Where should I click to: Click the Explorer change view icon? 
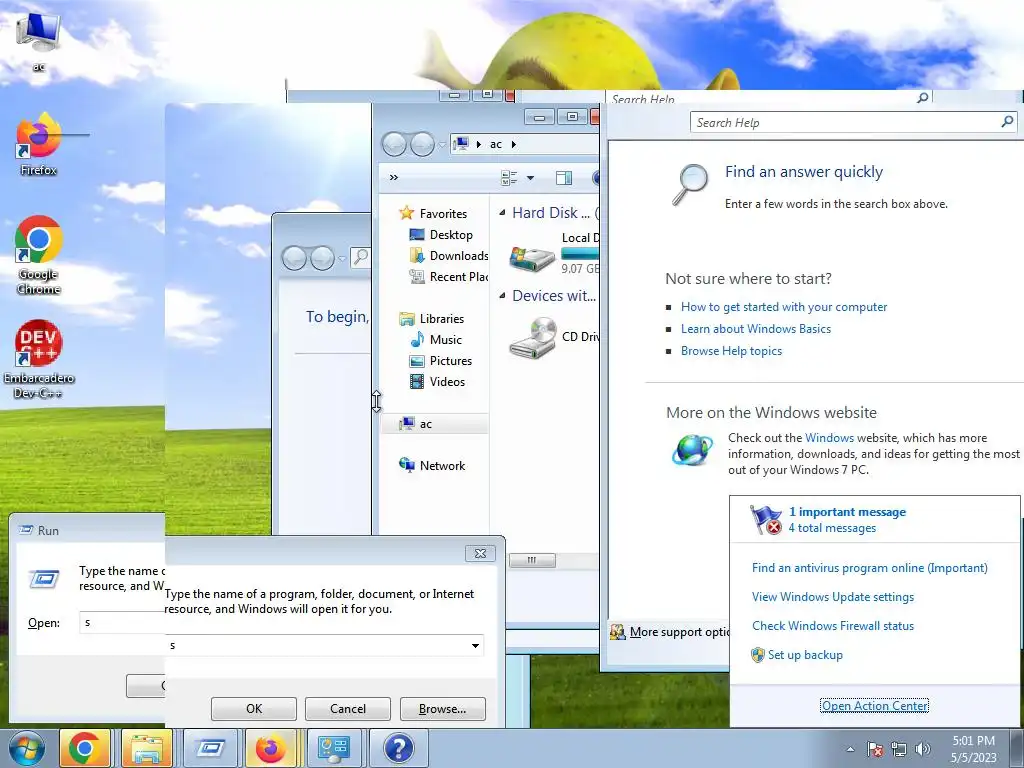pyautogui.click(x=509, y=178)
